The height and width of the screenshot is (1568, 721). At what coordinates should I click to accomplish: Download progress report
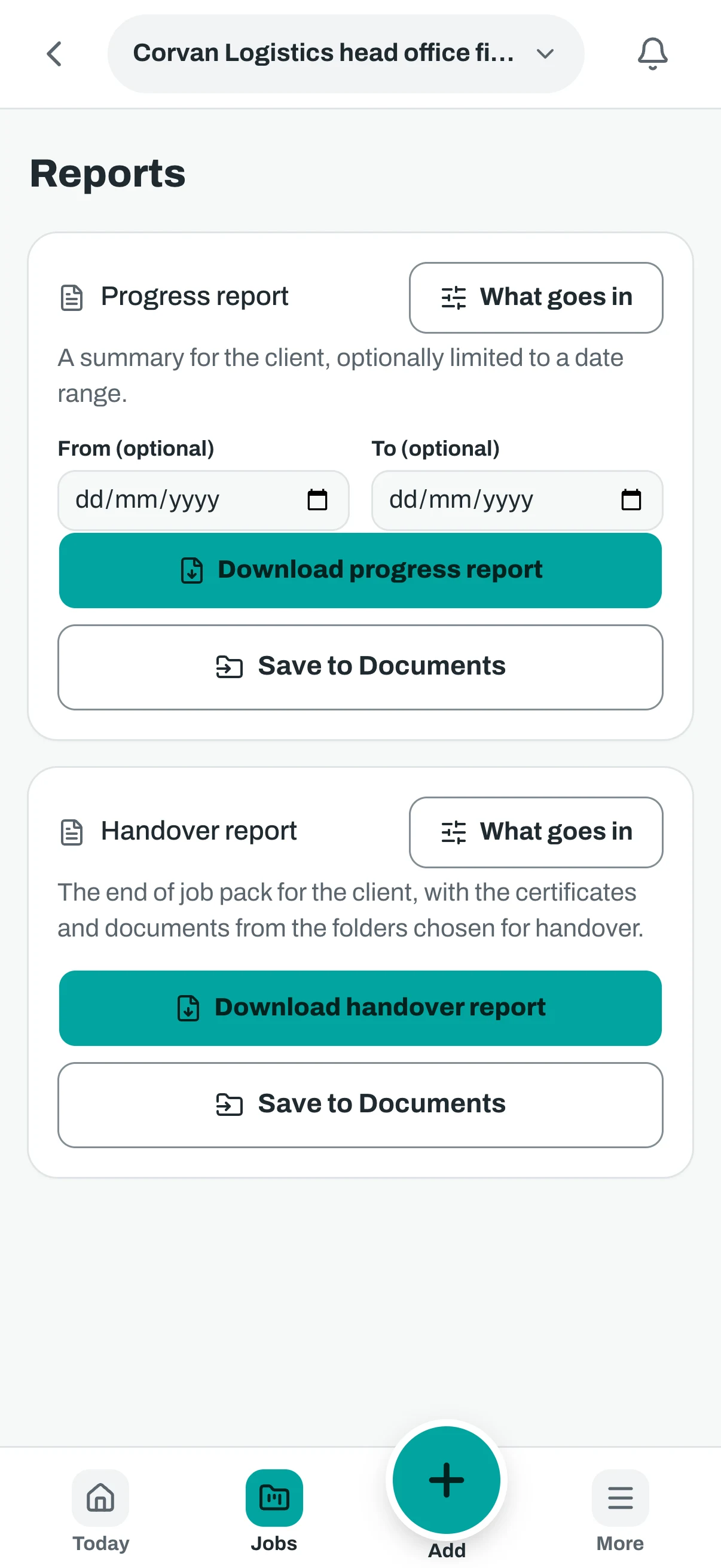pos(360,571)
